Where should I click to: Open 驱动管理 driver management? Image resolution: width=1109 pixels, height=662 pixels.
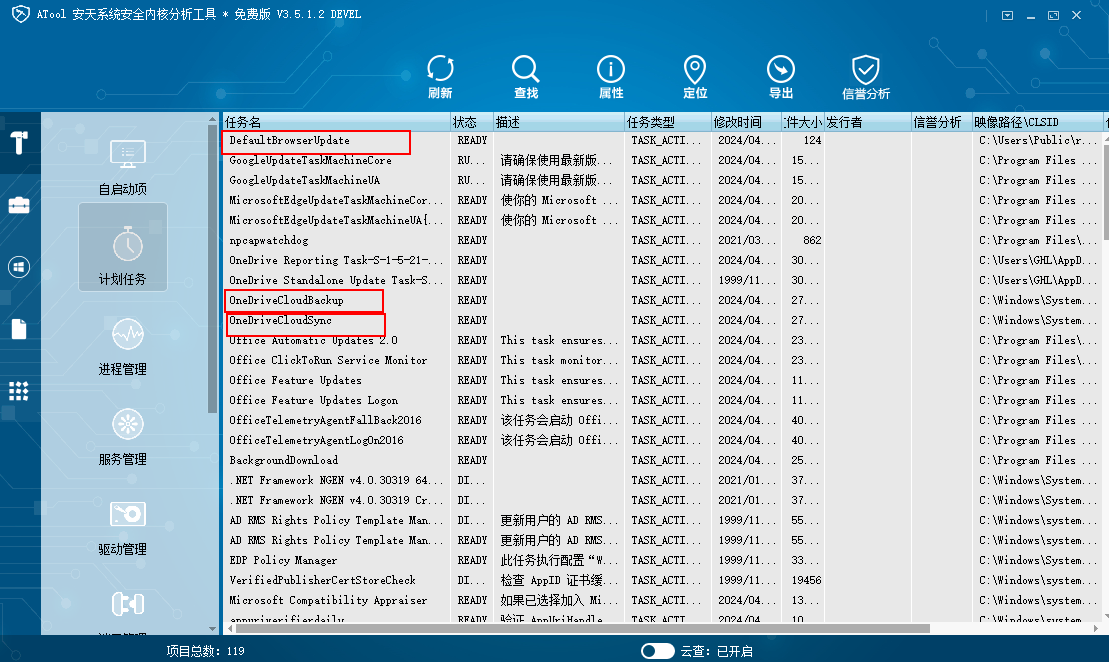click(123, 528)
